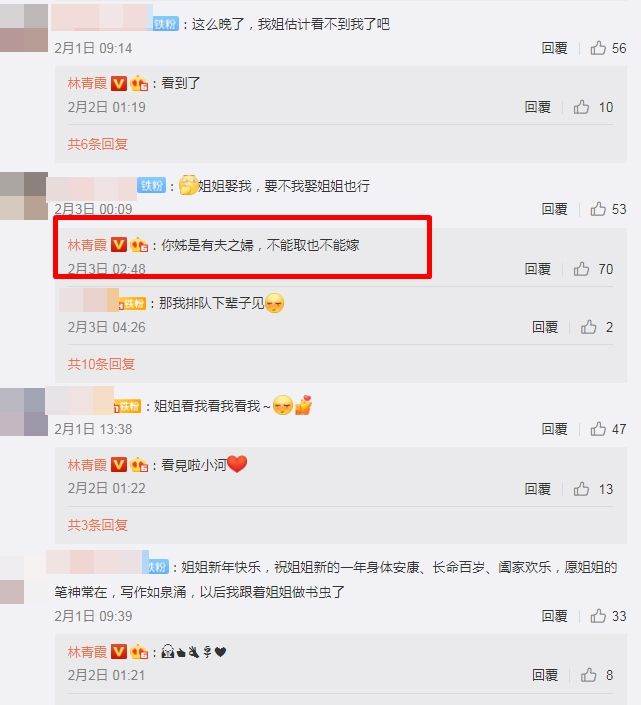This screenshot has height=705, width=641.
Task: Like the comment posted 2月1日 13:38
Action: 598,429
